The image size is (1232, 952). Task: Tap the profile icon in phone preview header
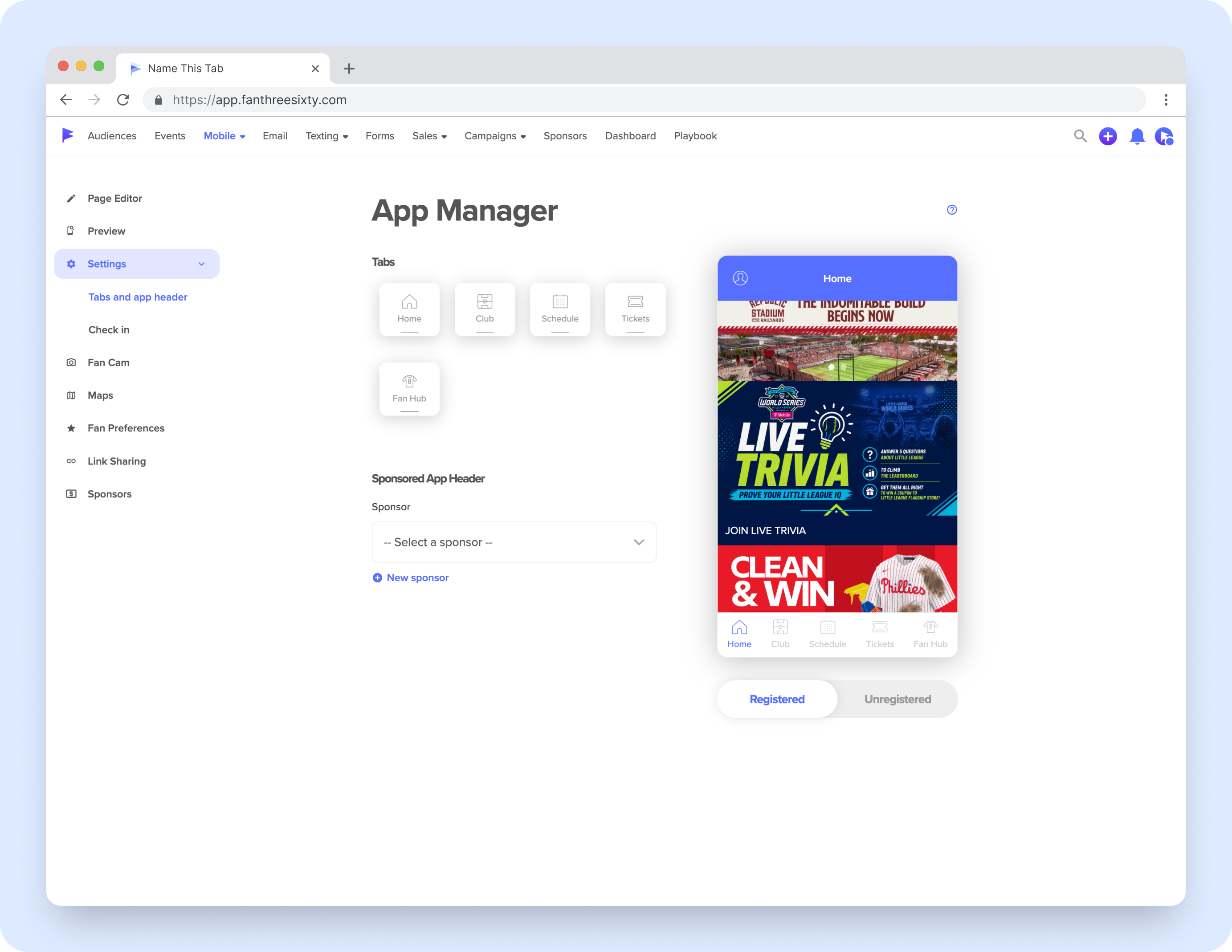(740, 278)
